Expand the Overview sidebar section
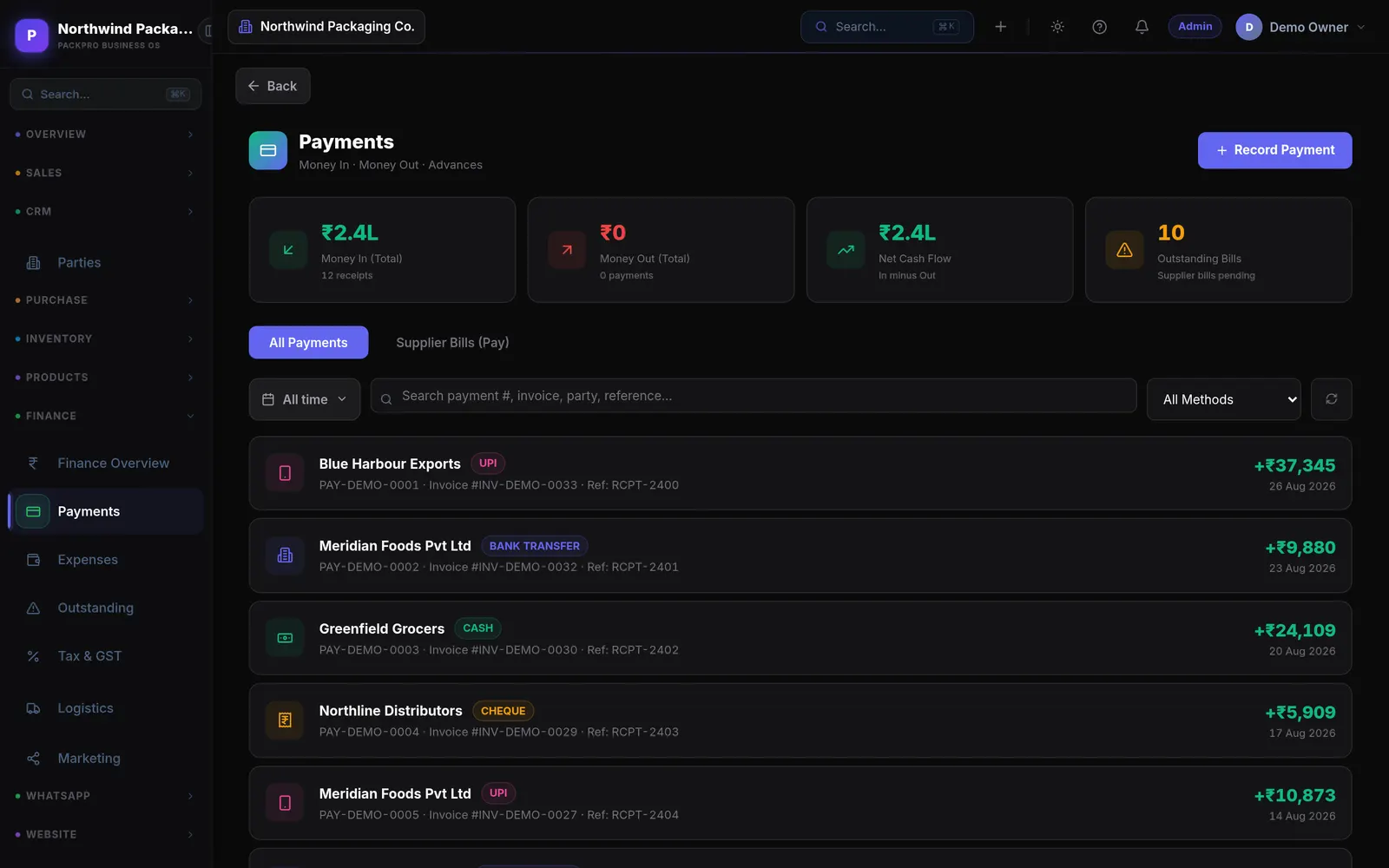The width and height of the screenshot is (1389, 868). (x=106, y=135)
